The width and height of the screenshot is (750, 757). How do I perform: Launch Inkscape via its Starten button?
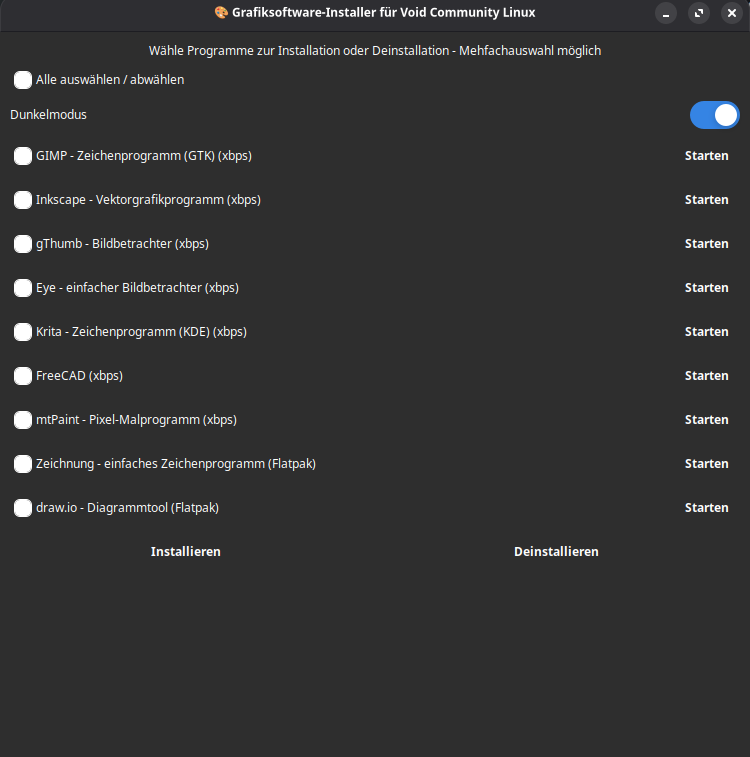[706, 200]
